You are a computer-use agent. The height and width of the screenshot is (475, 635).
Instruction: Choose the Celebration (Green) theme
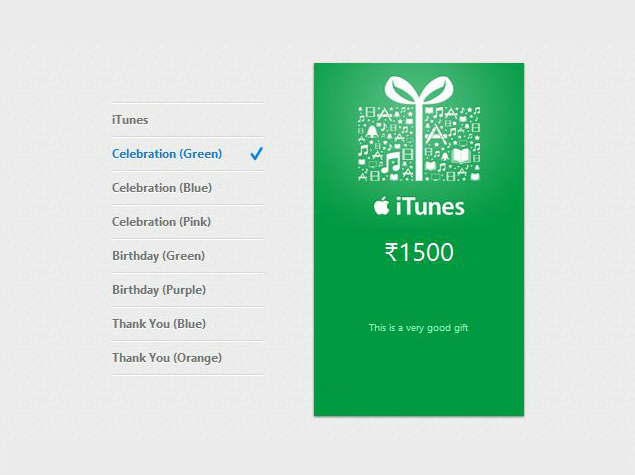(188, 154)
